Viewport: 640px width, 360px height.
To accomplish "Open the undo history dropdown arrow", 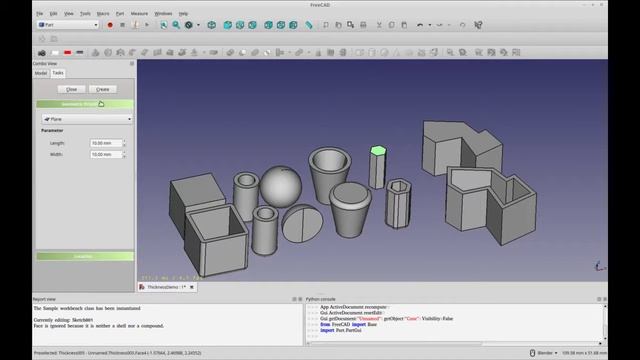I will (430, 25).
